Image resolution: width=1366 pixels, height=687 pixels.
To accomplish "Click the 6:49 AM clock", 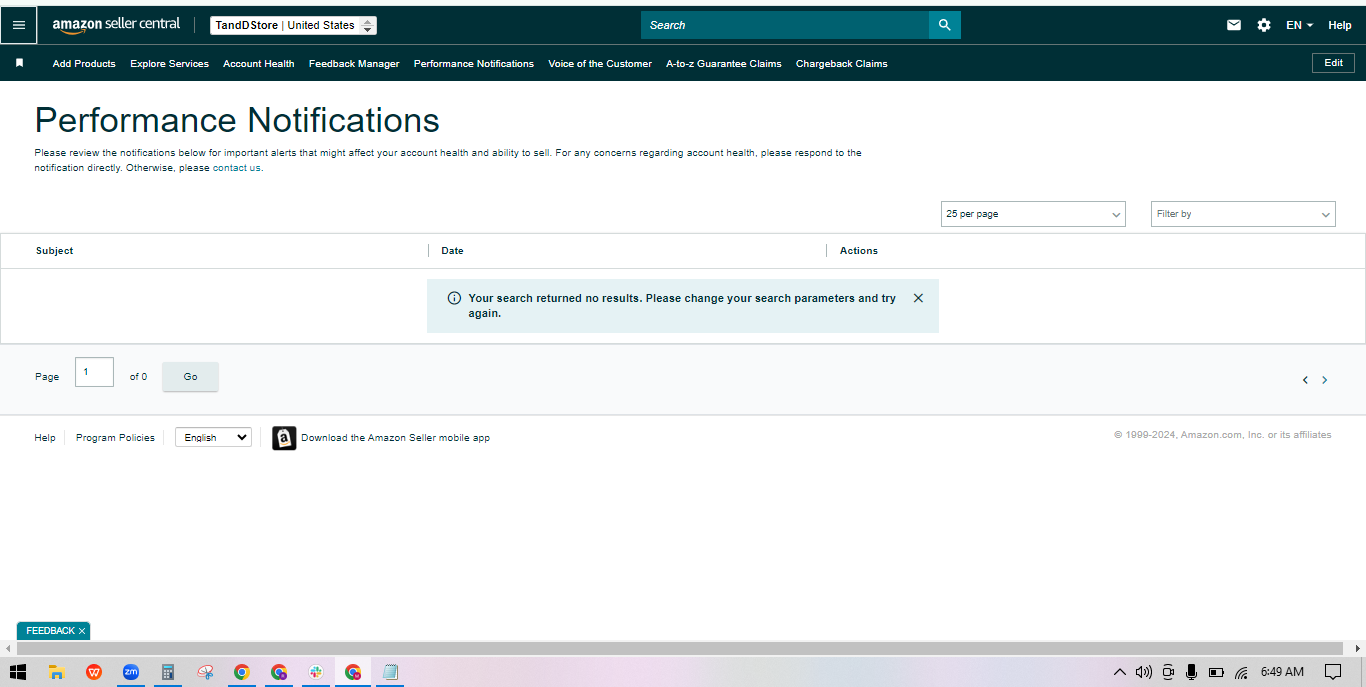I will tap(1282, 672).
